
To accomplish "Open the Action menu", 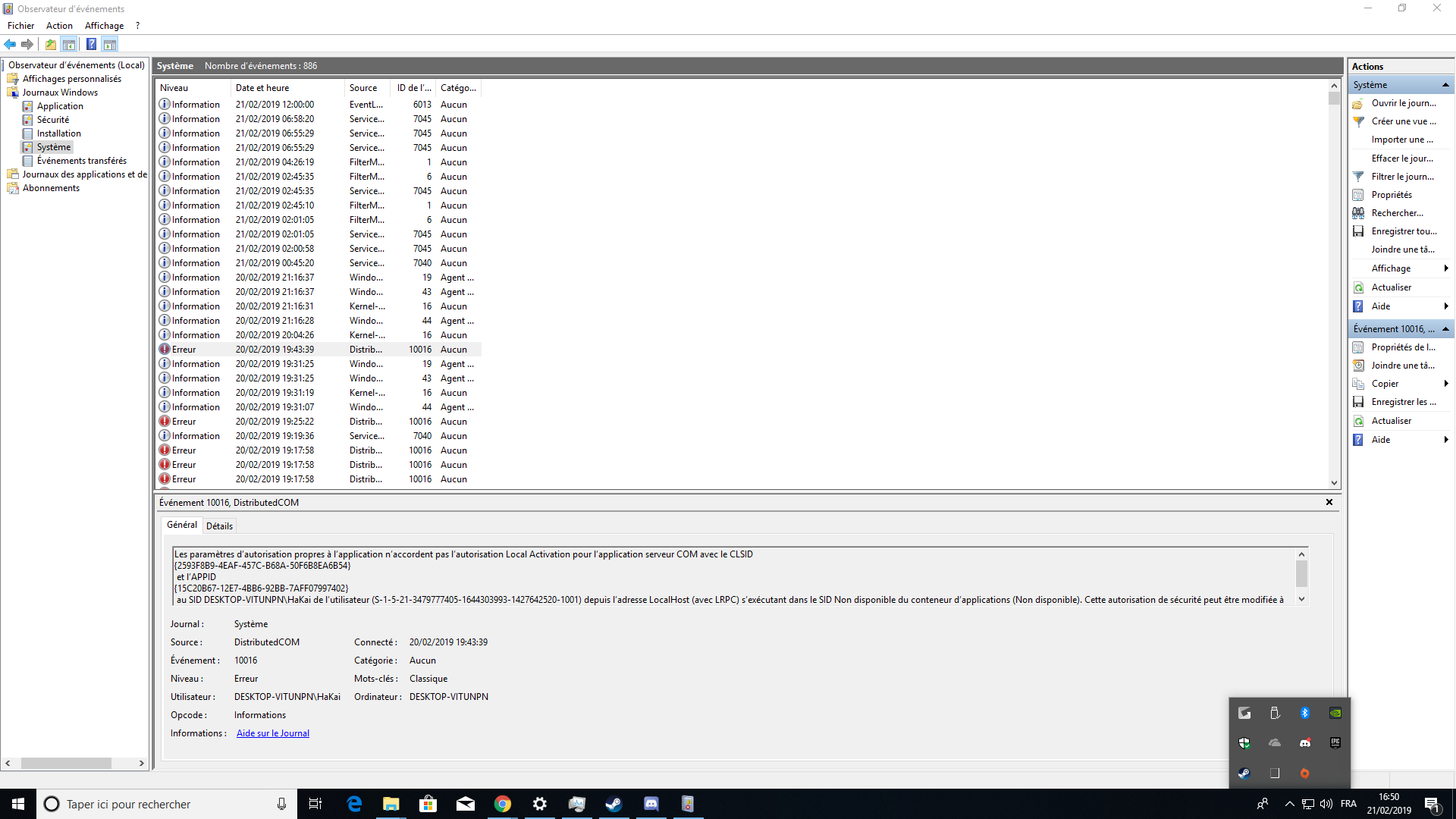I will coord(59,26).
